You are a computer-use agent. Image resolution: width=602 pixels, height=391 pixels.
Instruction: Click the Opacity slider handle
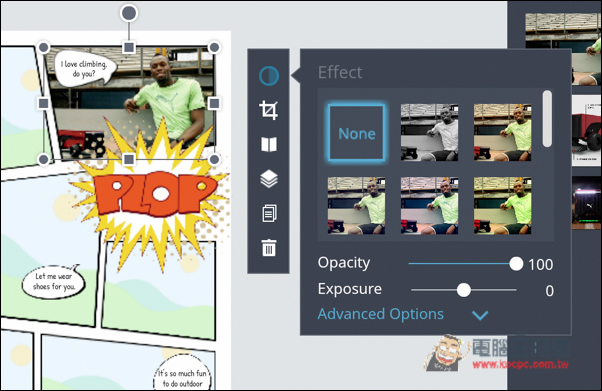pyautogui.click(x=516, y=264)
